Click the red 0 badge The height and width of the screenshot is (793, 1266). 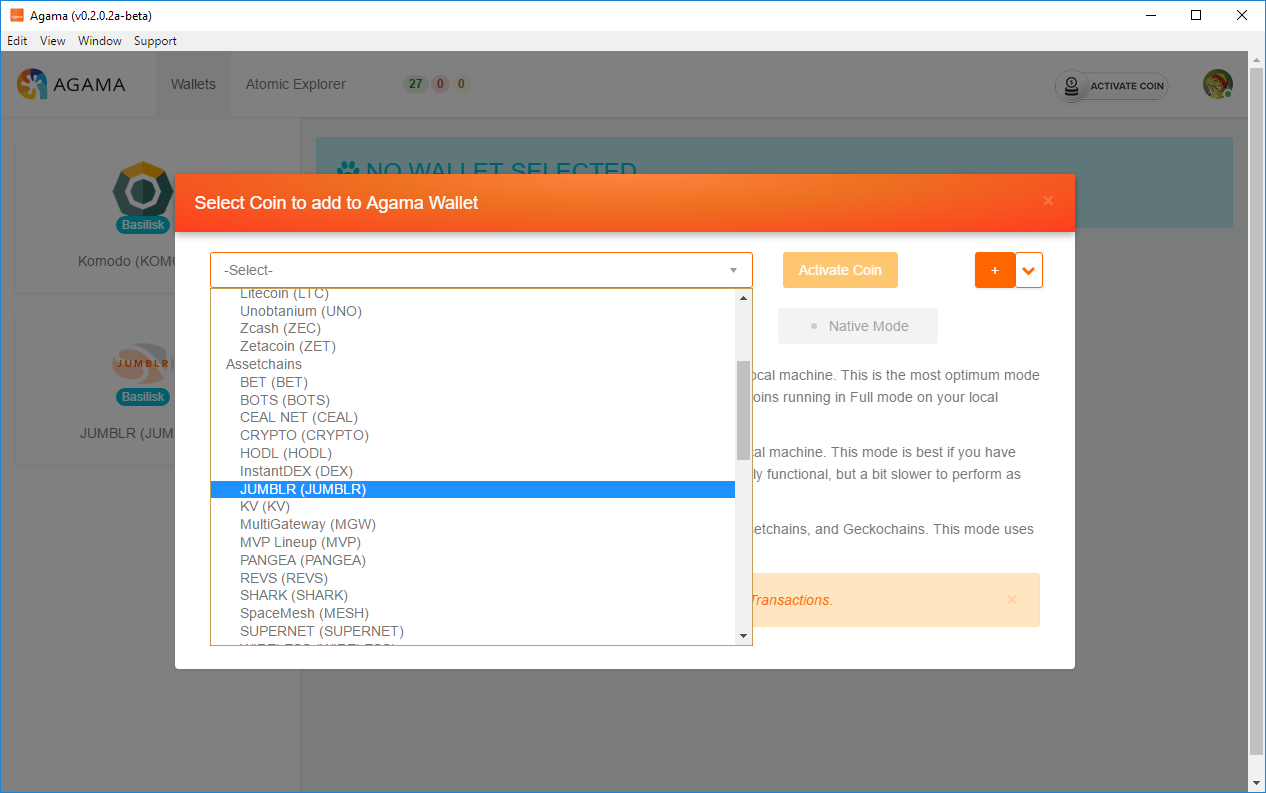[x=440, y=84]
